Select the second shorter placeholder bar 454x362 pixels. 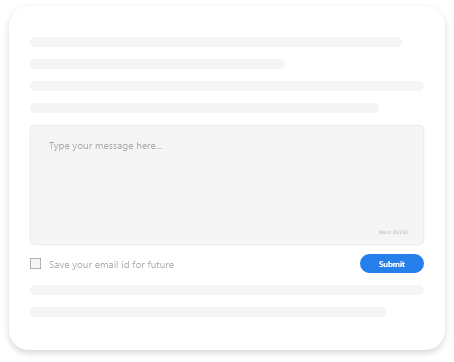[x=157, y=64]
